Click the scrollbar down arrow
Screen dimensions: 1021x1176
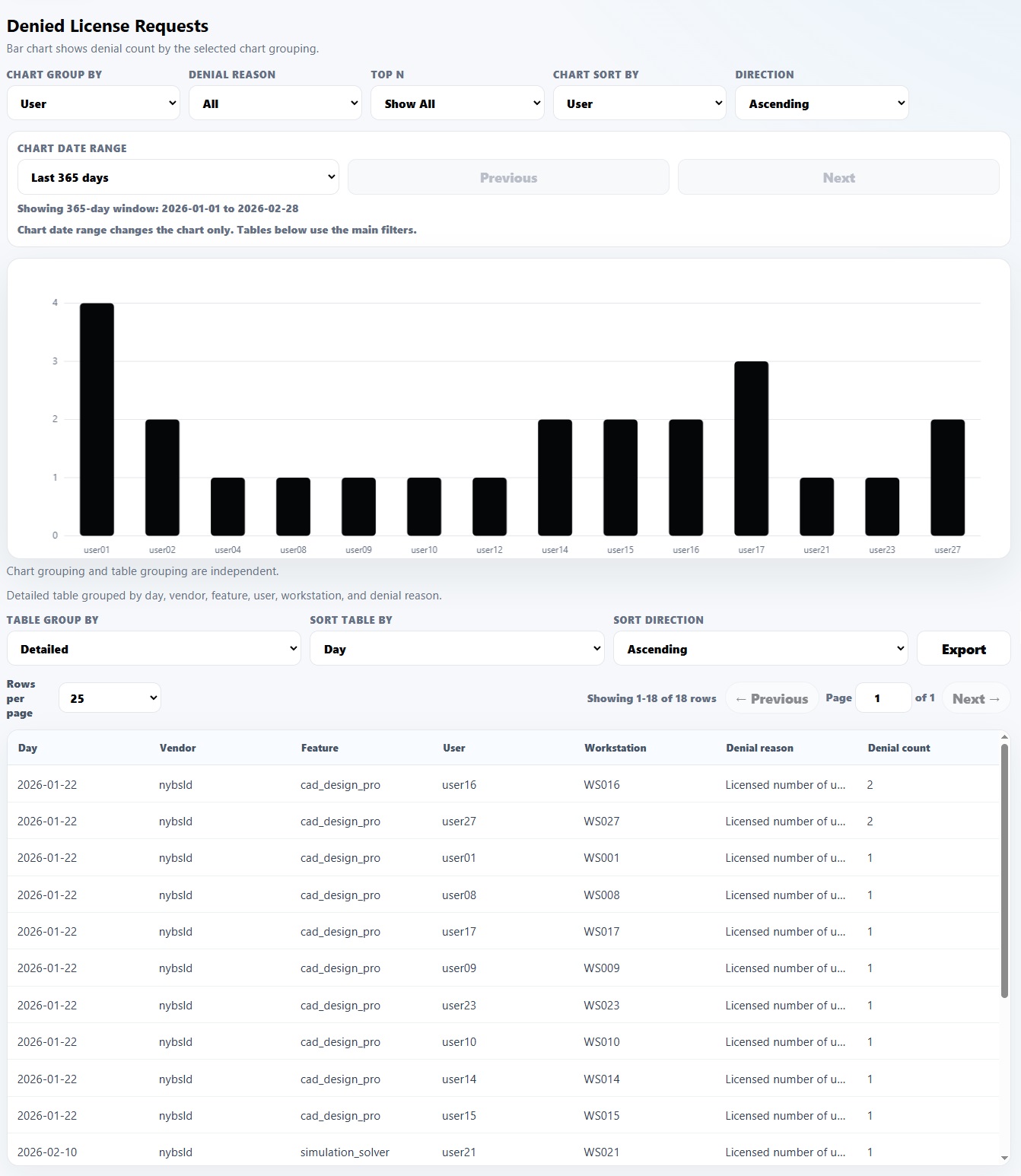click(1004, 1158)
